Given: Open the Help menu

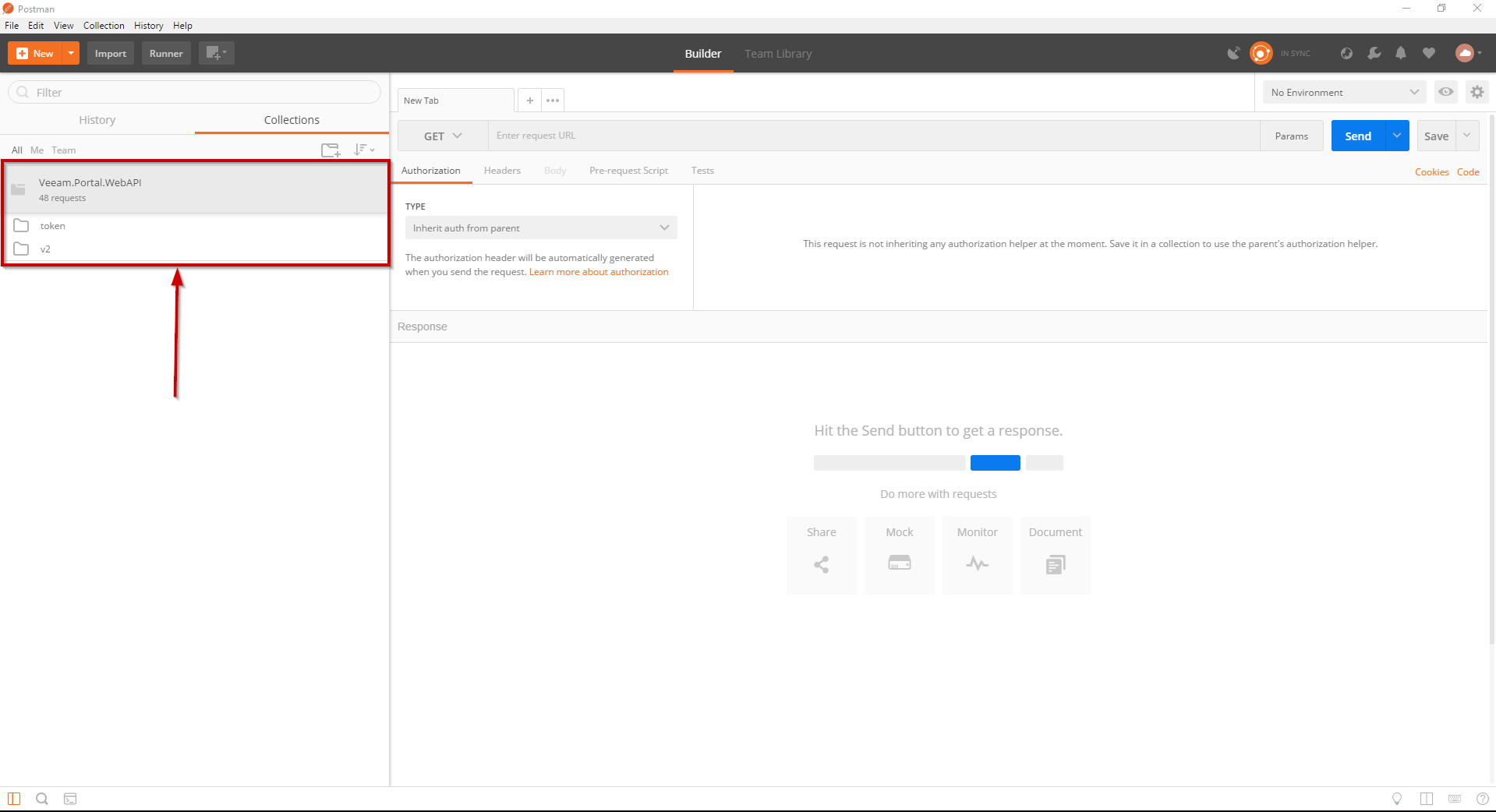Looking at the screenshot, I should [182, 26].
